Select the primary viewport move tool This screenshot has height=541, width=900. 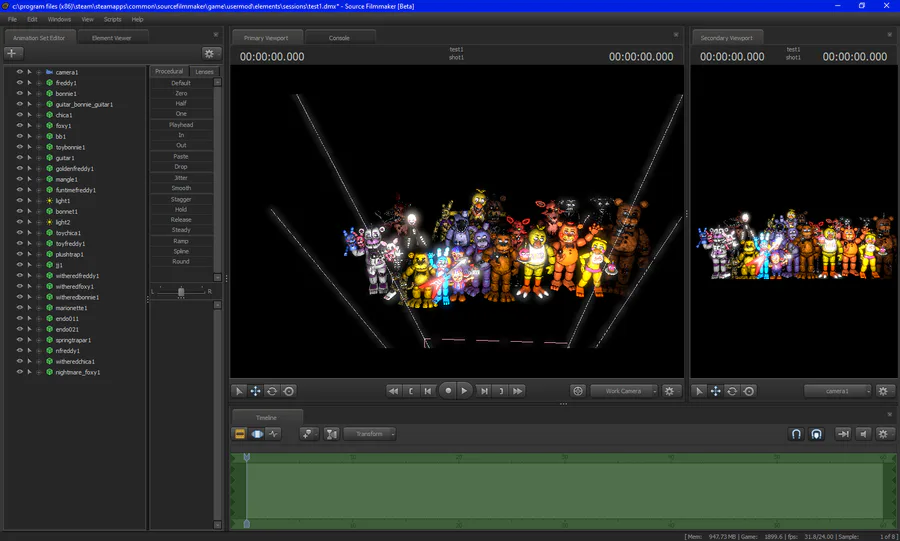pos(255,391)
